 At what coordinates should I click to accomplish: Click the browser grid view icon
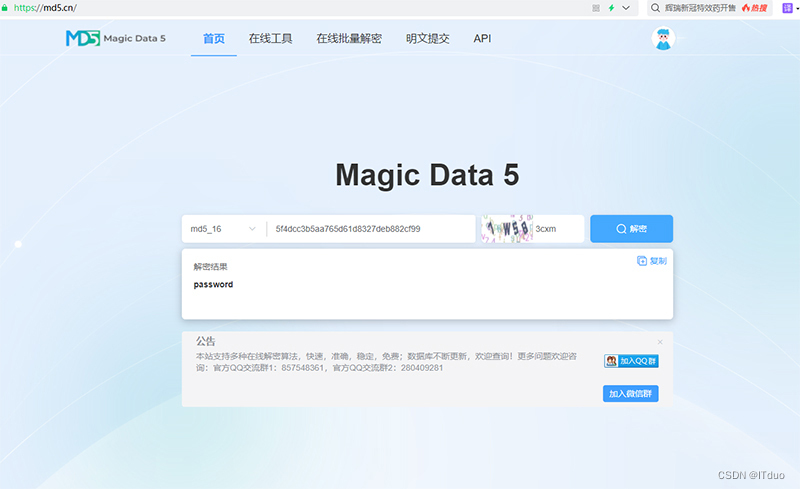pyautogui.click(x=596, y=8)
